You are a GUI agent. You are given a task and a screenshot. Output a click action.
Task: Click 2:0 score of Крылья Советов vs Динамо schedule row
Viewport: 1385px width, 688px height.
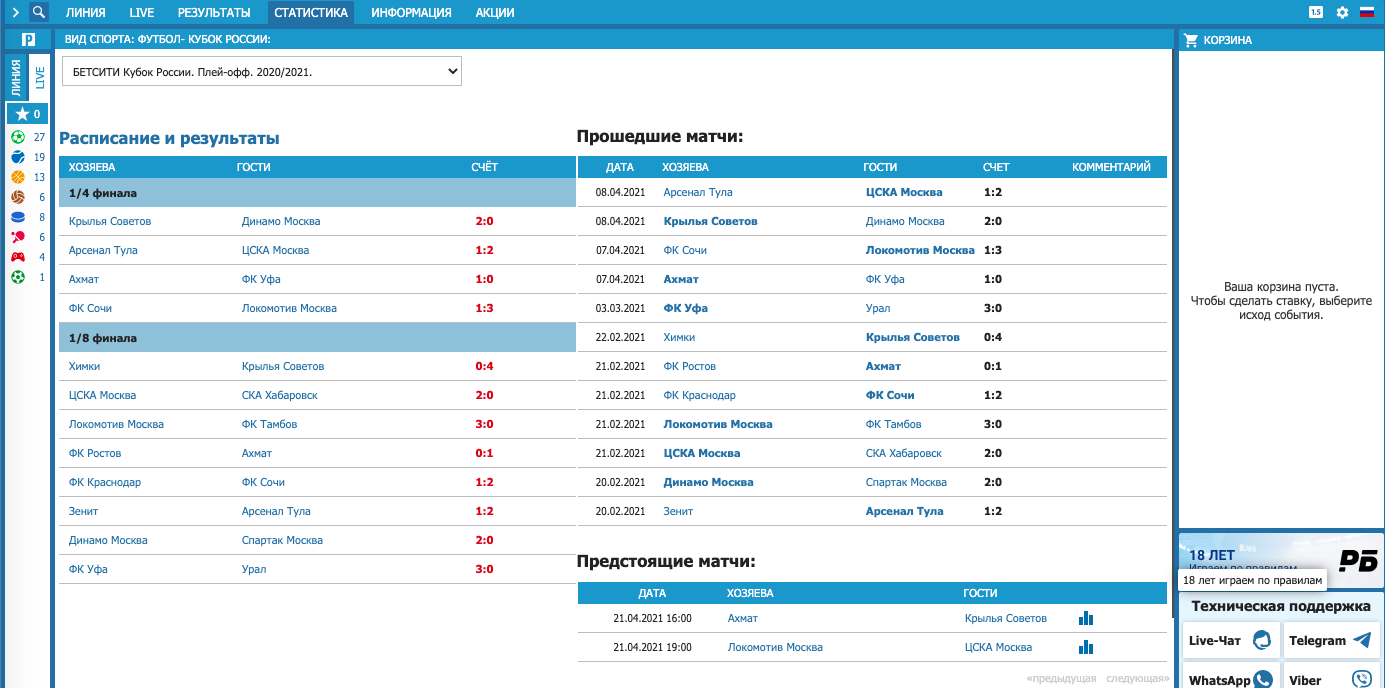(485, 221)
